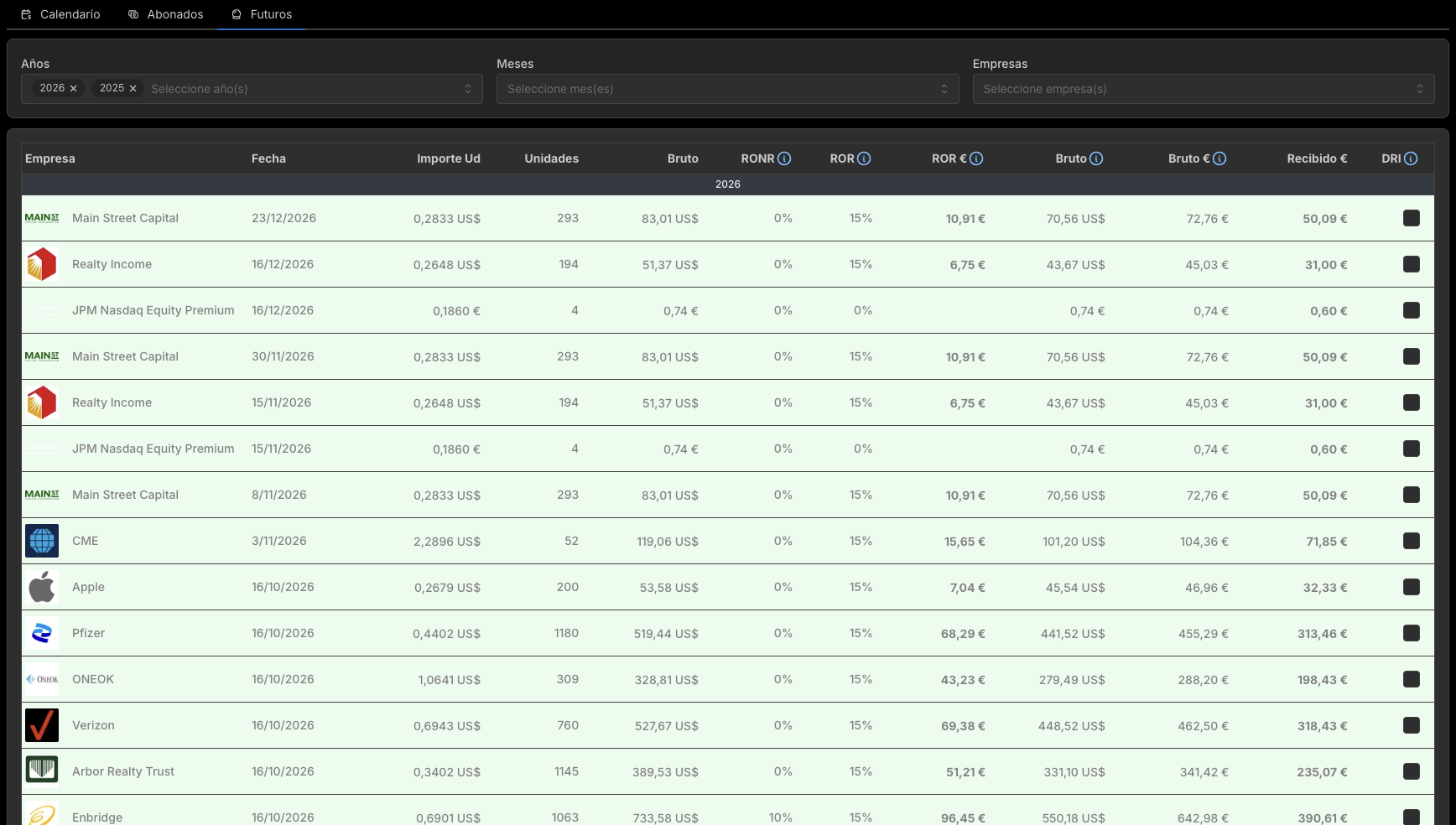Screen dimensions: 1456x825
Task: Toggle DRI checkbox for Pfizer row
Action: click(1412, 633)
